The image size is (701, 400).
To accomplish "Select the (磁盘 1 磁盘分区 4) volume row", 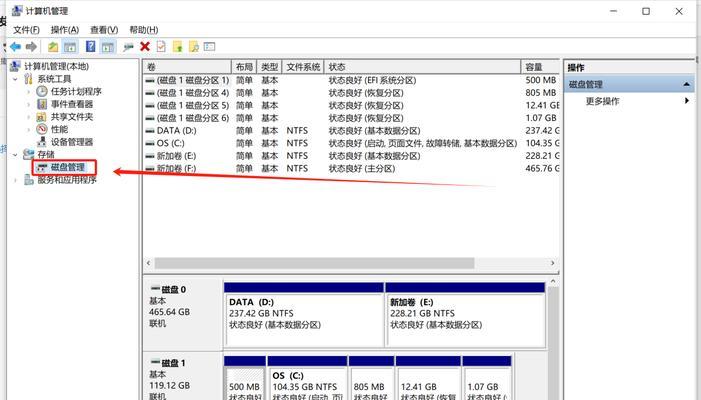I will click(351, 93).
